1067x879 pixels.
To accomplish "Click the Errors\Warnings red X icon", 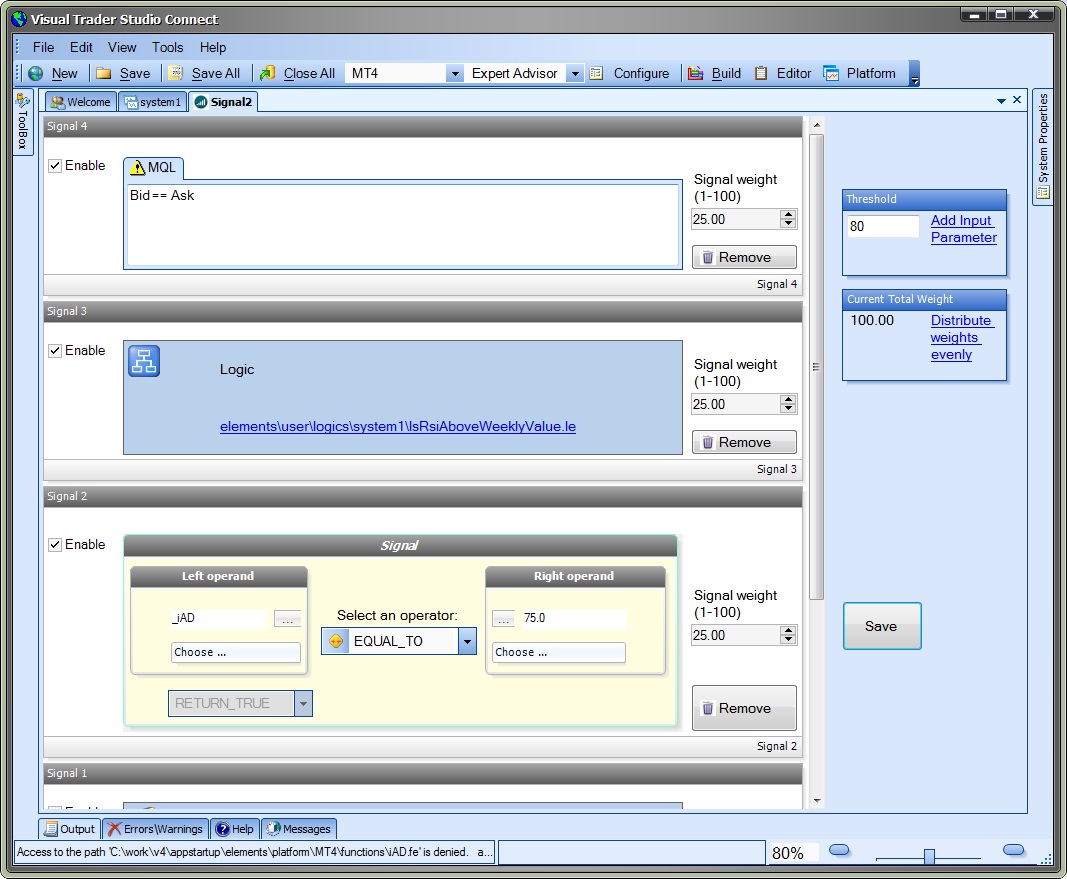I will click(x=114, y=829).
